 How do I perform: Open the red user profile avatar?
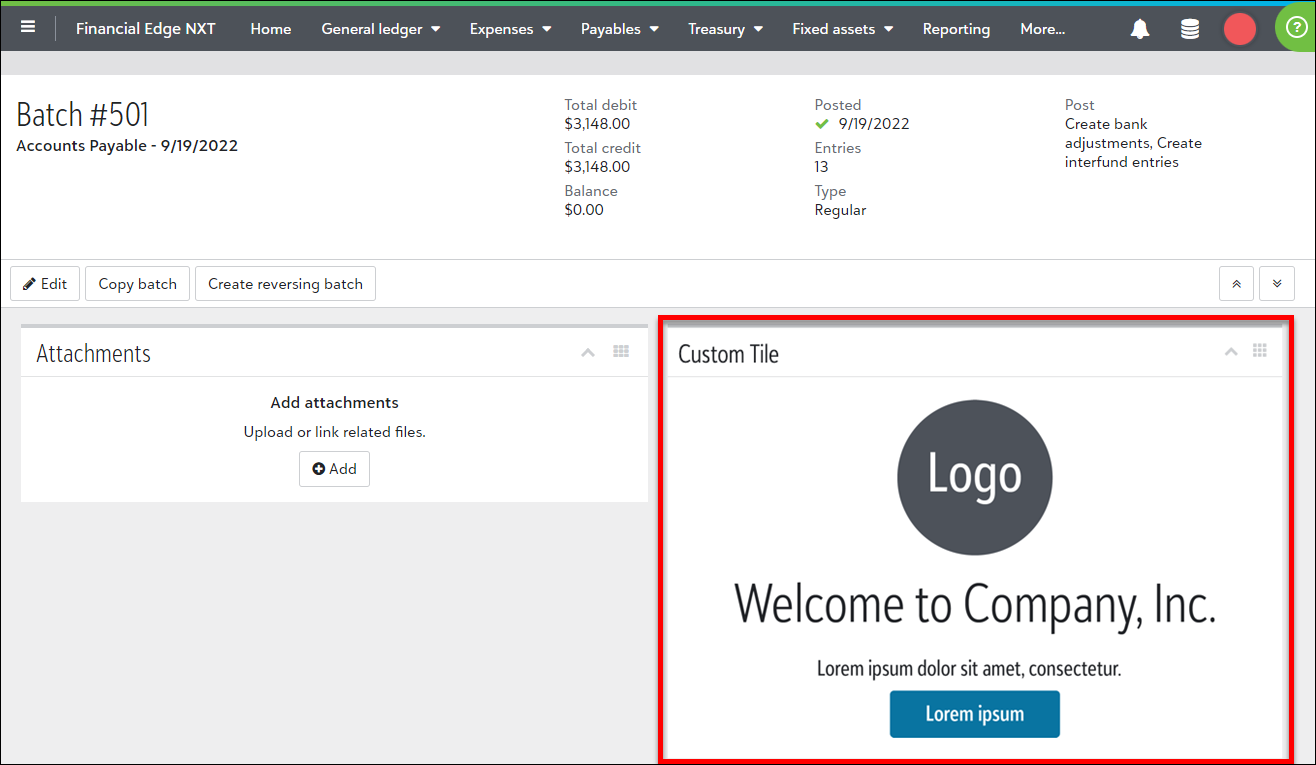point(1240,29)
